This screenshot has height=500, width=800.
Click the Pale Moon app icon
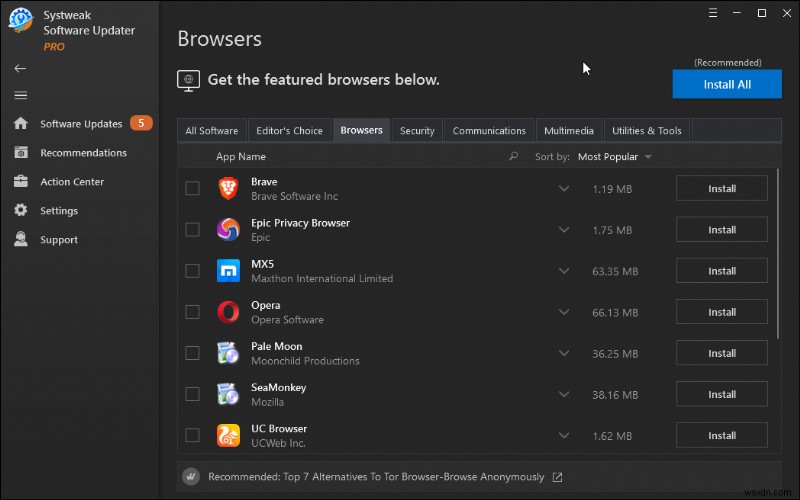coord(228,353)
